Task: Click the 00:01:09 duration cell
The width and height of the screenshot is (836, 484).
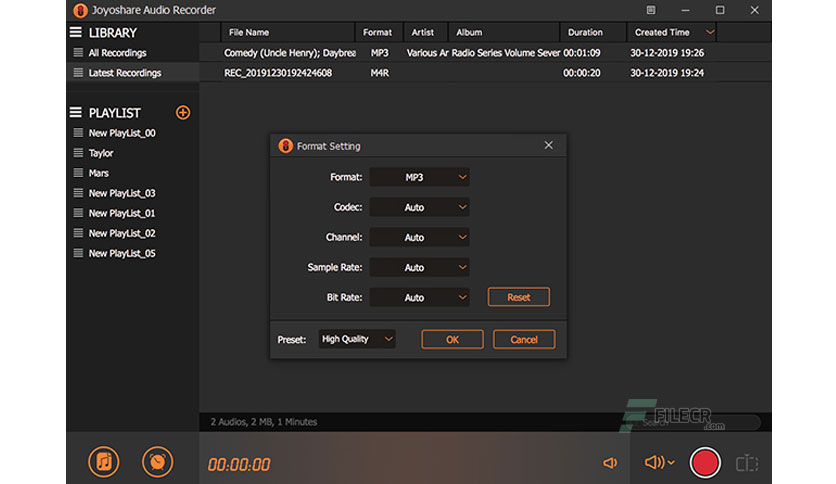Action: coord(582,53)
